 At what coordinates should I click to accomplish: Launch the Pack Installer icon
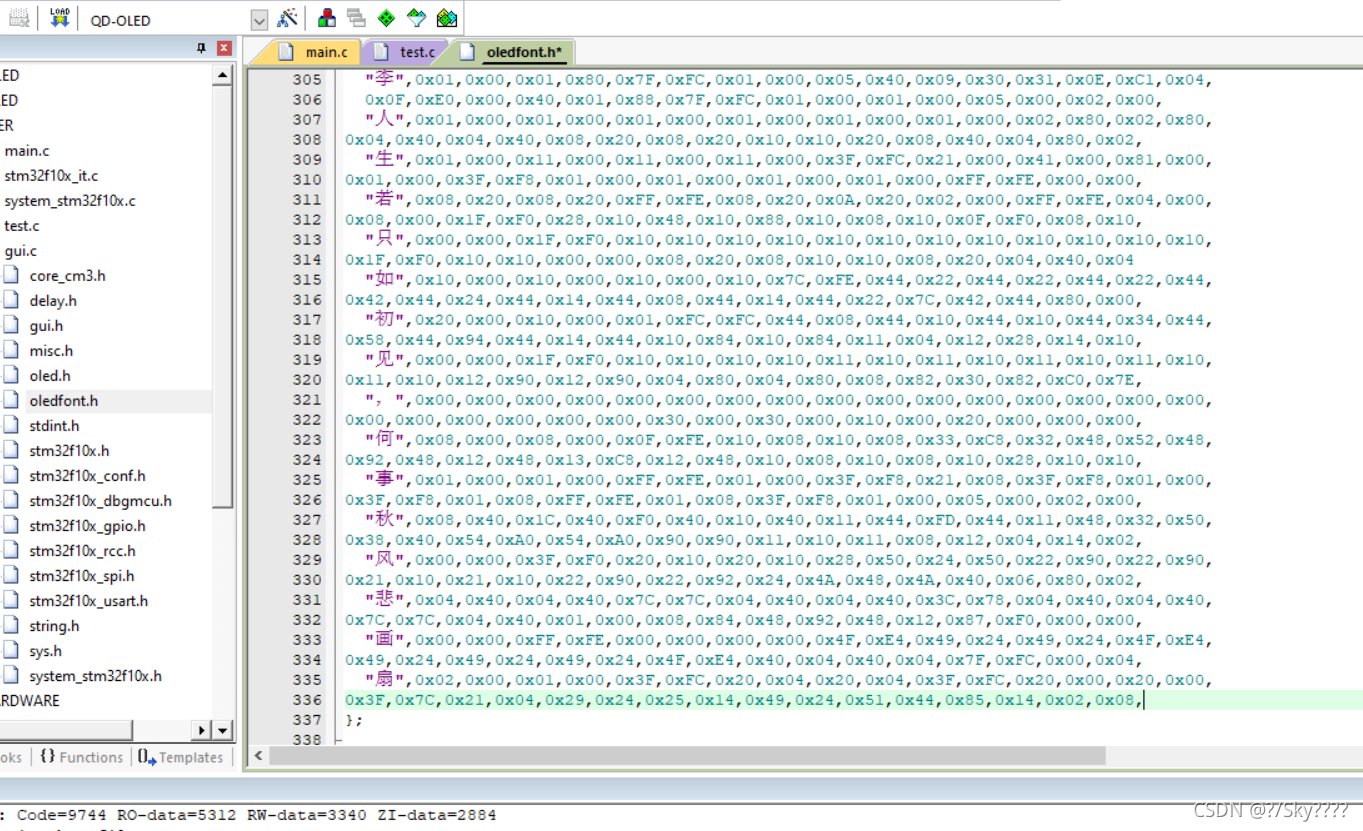446,18
